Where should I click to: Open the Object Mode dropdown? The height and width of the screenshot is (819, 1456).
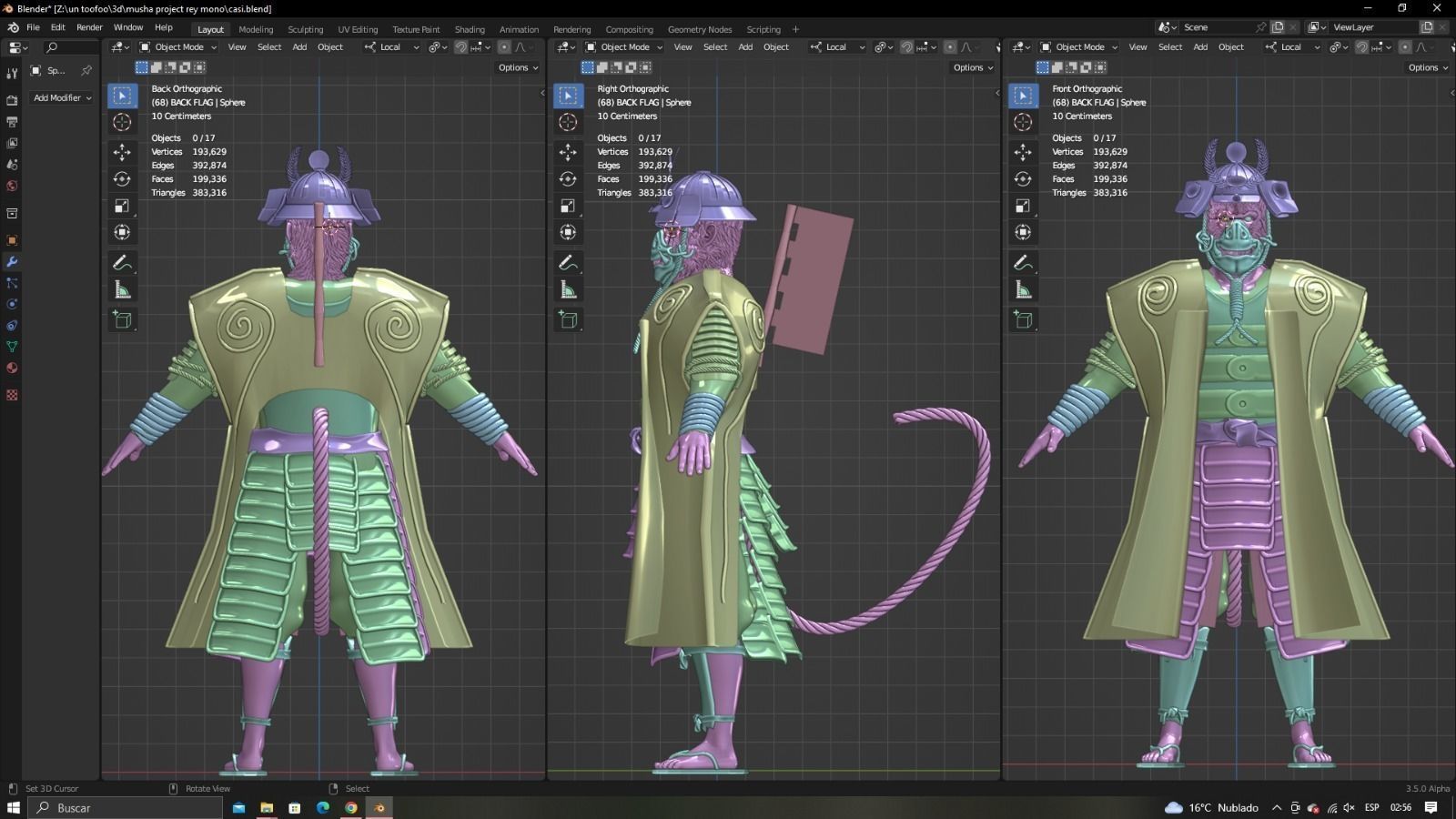[x=179, y=46]
